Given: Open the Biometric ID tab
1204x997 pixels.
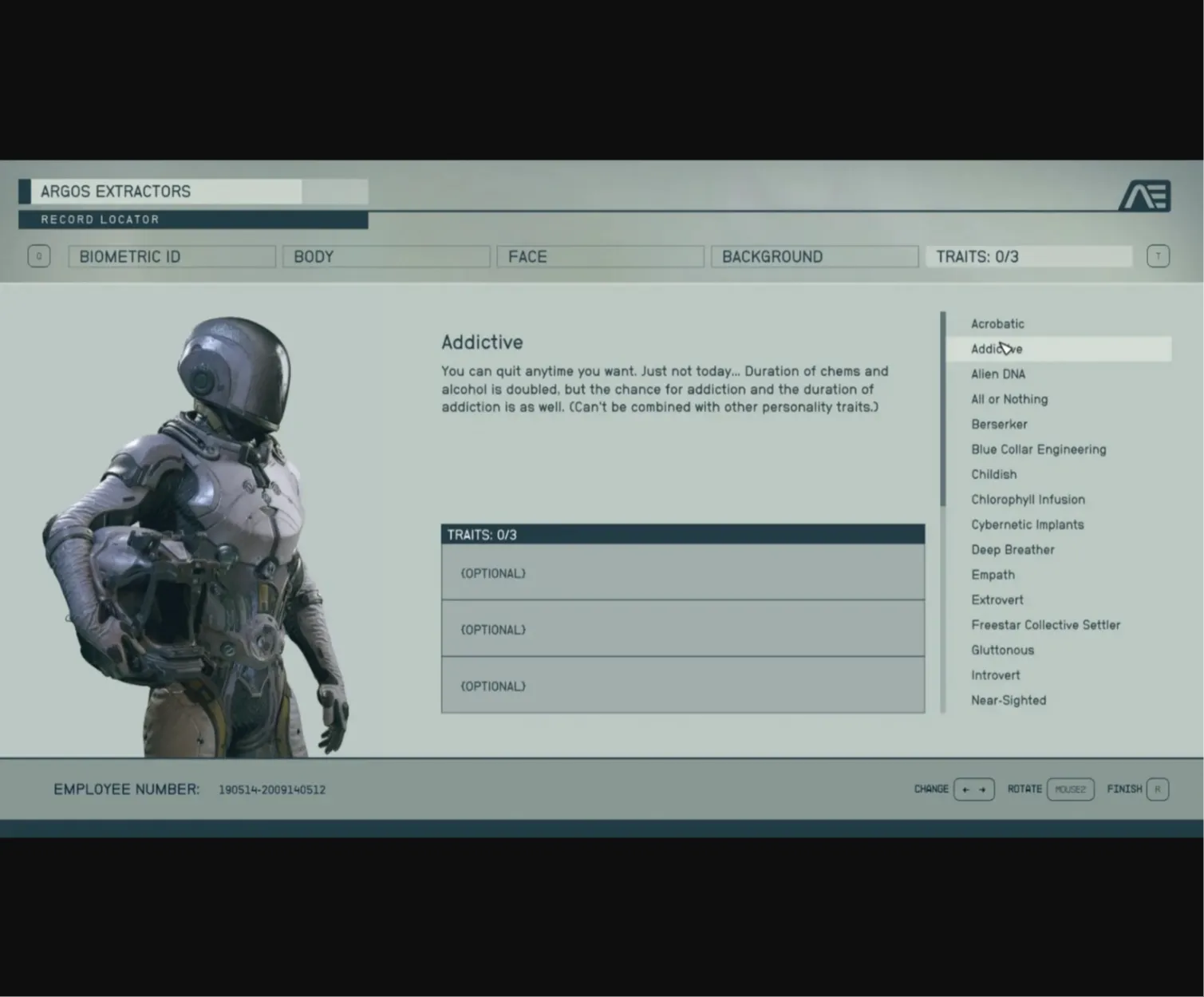Looking at the screenshot, I should pos(172,256).
